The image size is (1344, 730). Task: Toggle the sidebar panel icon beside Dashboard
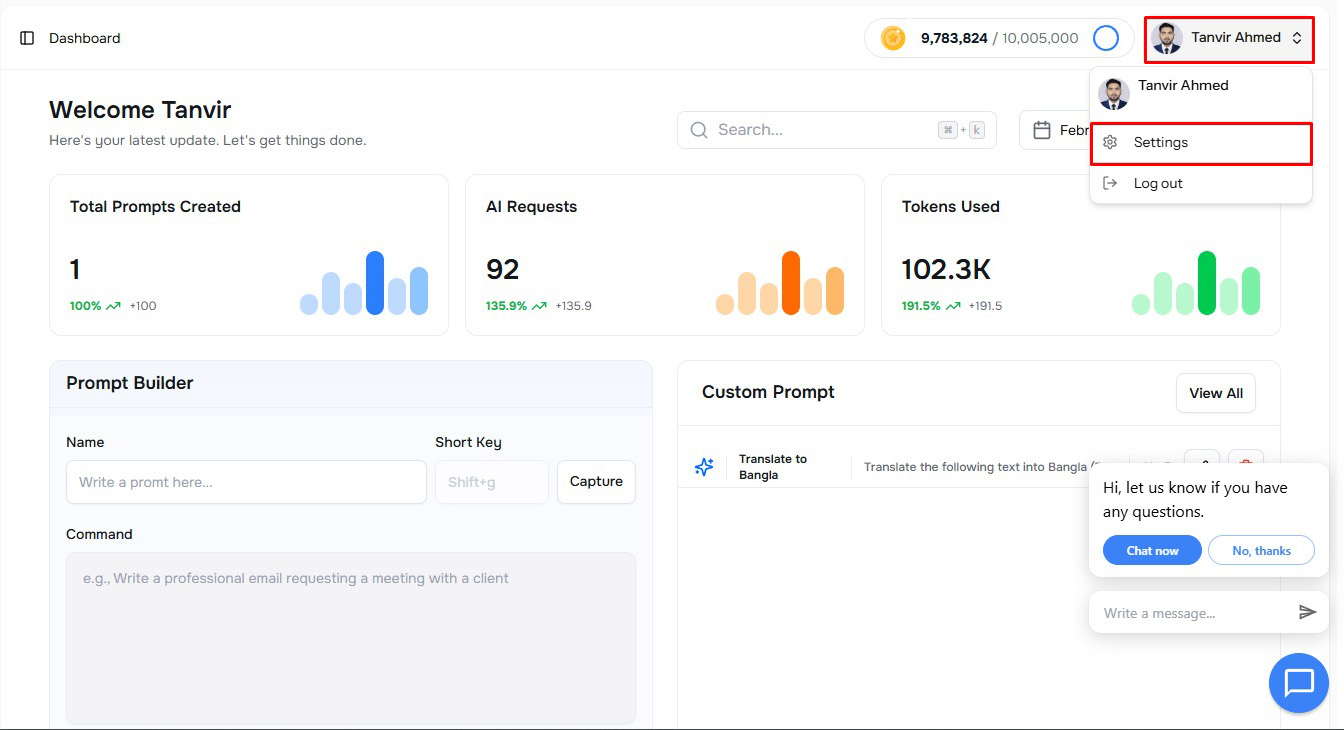coord(27,38)
